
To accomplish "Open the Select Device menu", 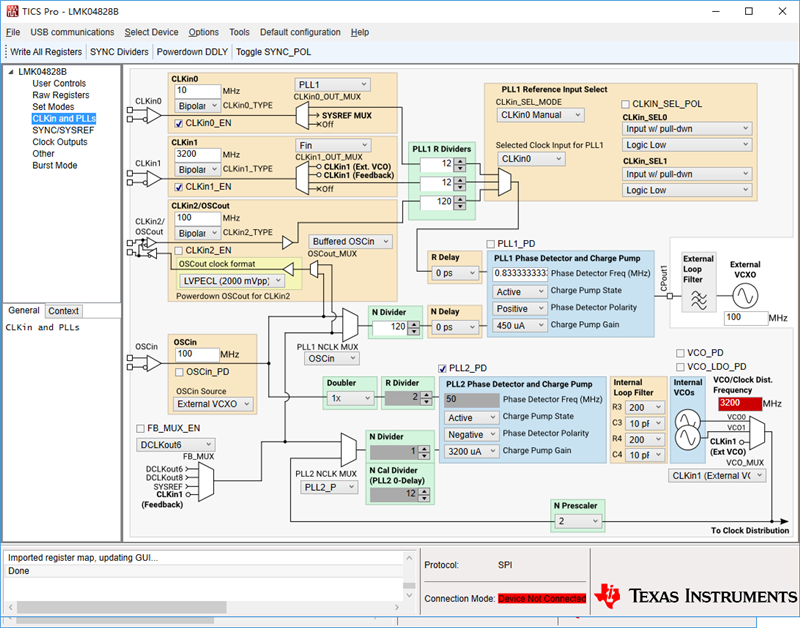I will coord(152,32).
